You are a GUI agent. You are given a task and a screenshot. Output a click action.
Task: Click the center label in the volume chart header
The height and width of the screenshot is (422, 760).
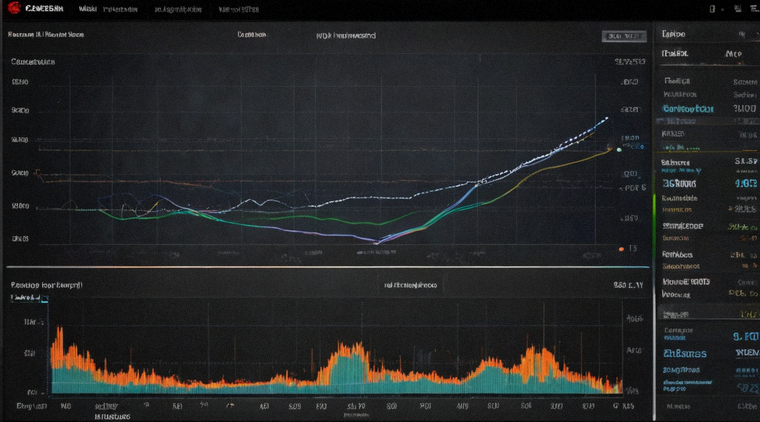pyautogui.click(x=411, y=285)
